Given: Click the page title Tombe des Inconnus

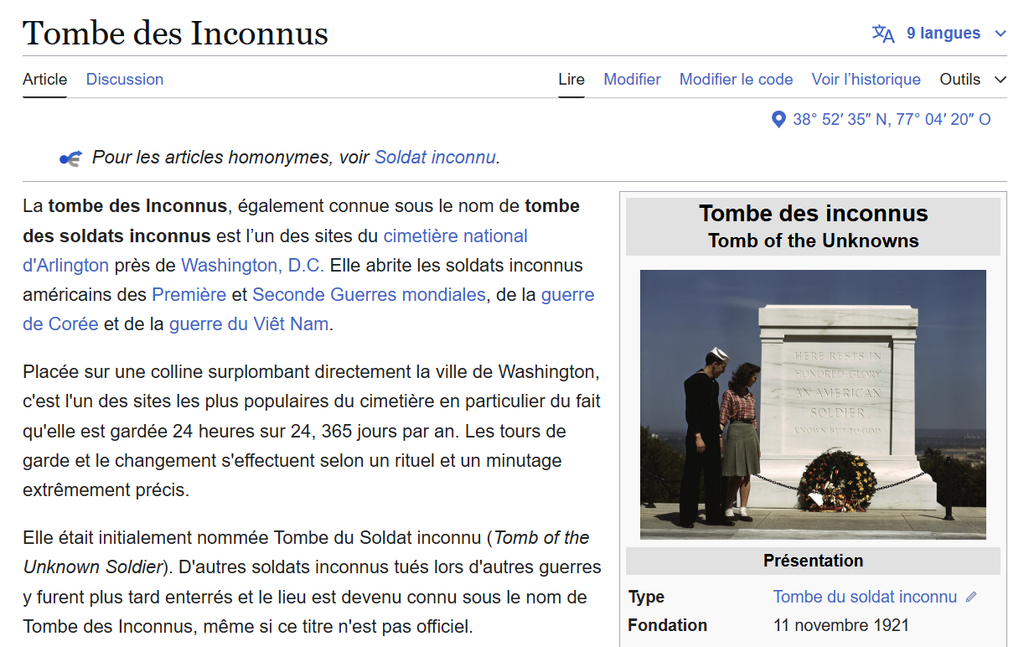Looking at the screenshot, I should [x=175, y=33].
